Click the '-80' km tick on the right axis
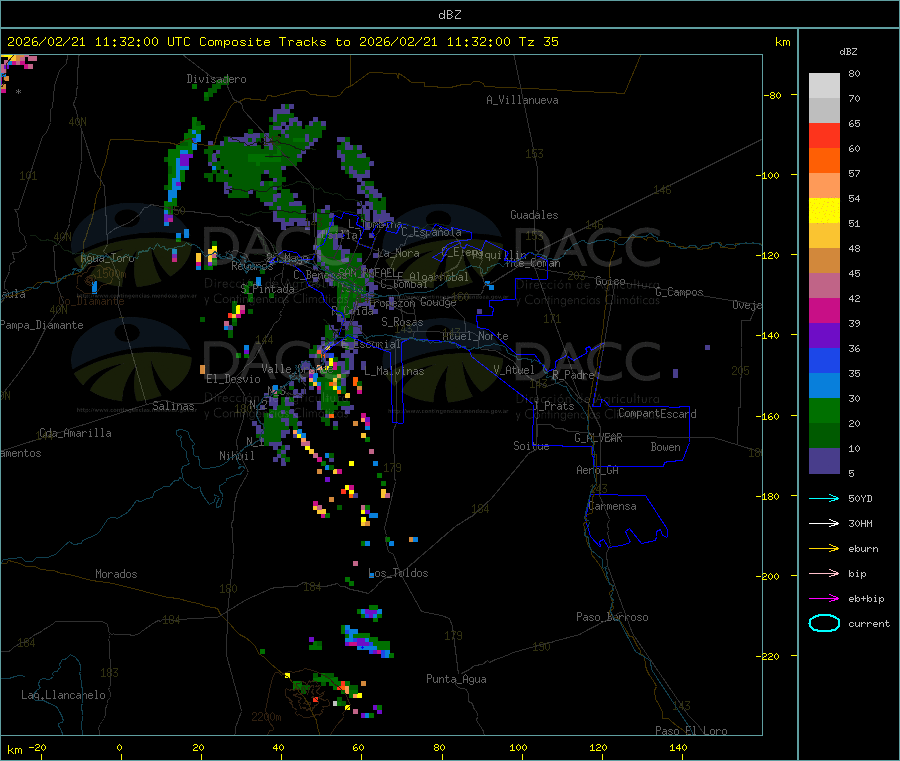Image resolution: width=900 pixels, height=761 pixels. point(773,95)
